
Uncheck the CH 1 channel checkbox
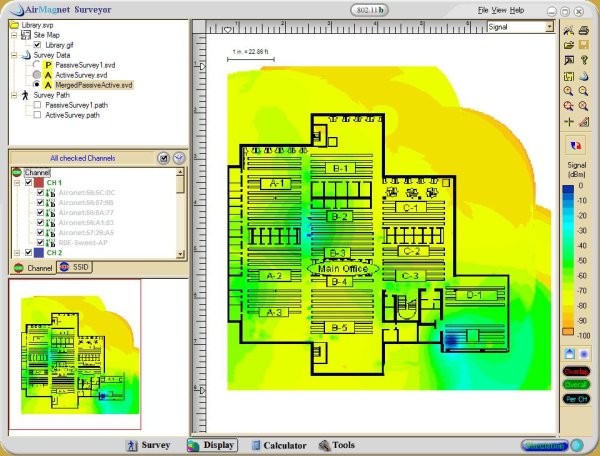tap(28, 182)
